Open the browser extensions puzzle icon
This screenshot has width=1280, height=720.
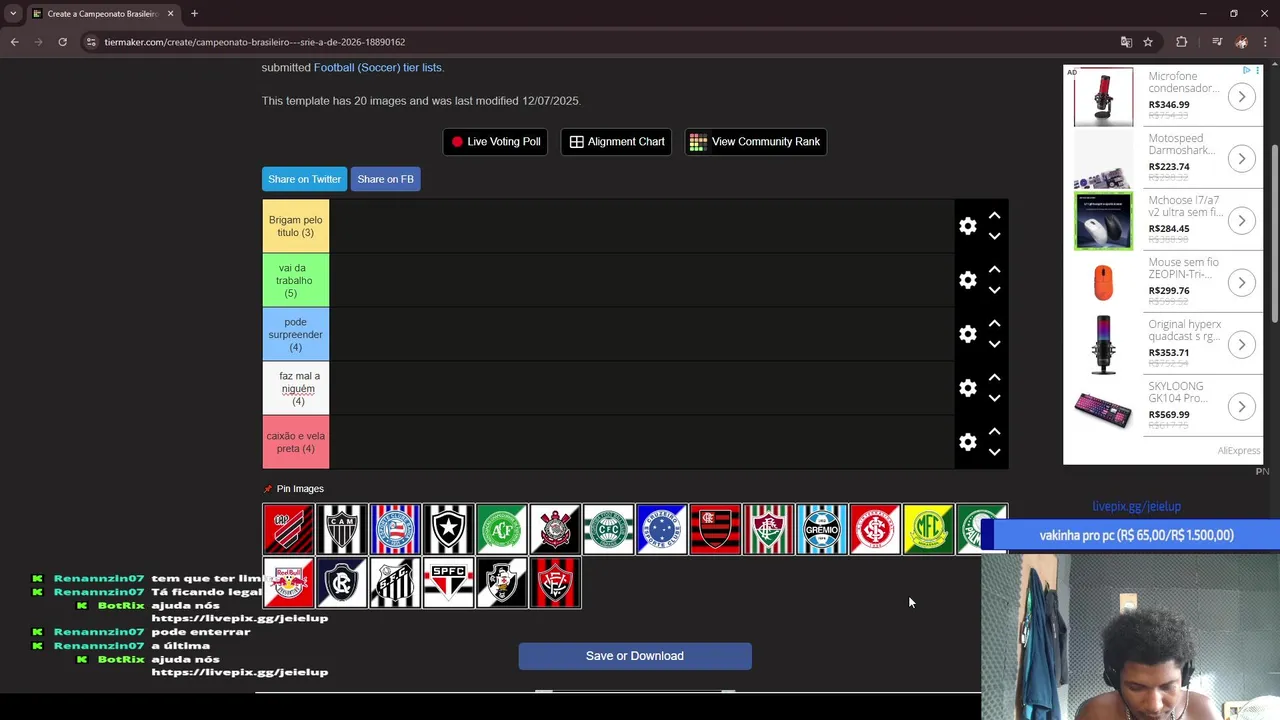(x=1182, y=42)
